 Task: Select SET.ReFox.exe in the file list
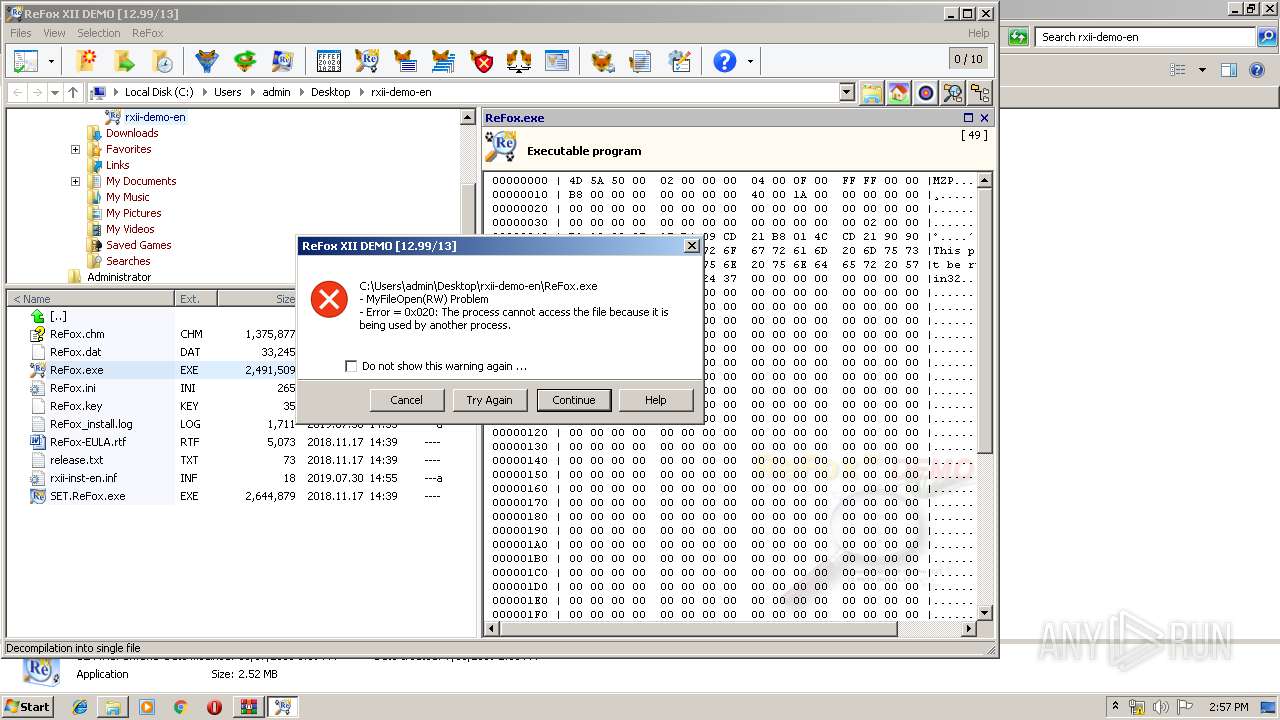point(87,496)
